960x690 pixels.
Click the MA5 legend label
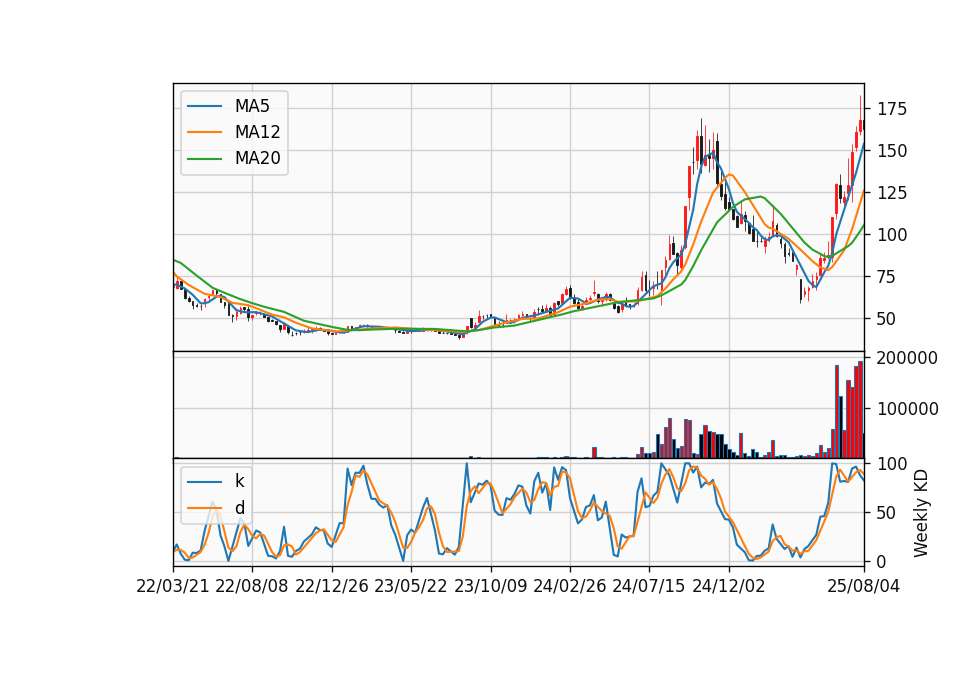point(252,106)
